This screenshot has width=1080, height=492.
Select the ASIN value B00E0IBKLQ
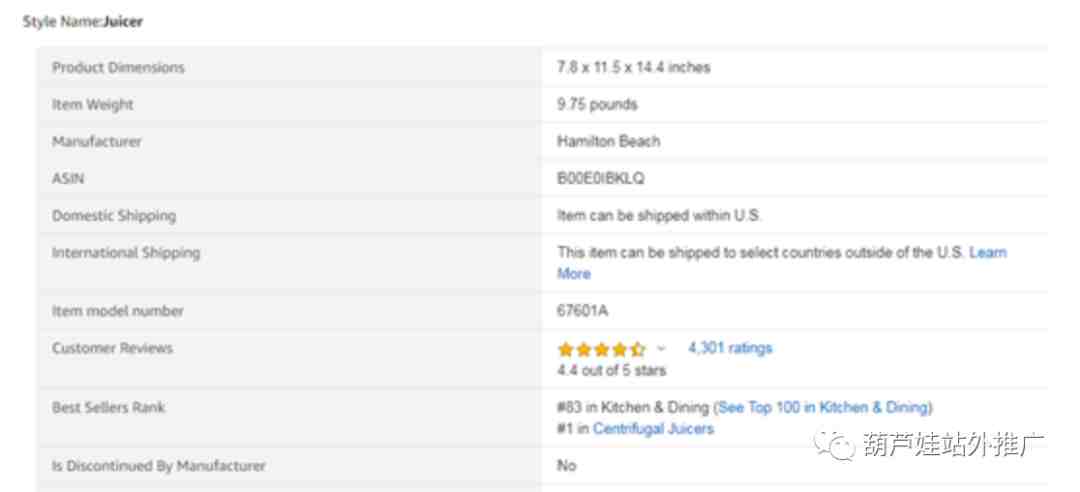[601, 178]
